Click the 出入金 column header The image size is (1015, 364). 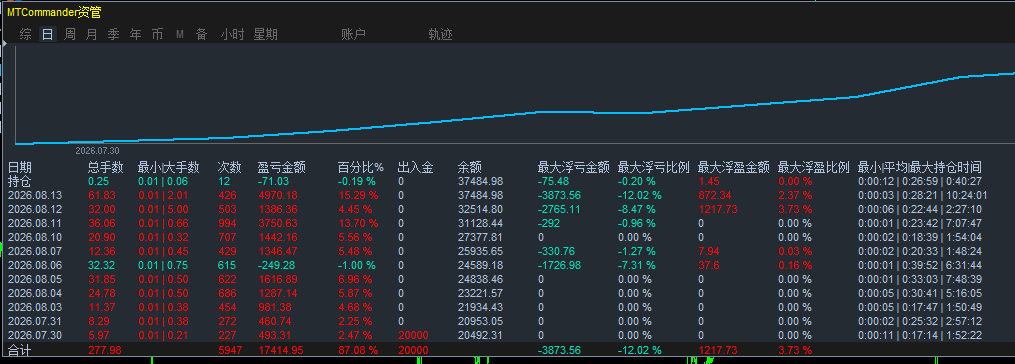click(x=416, y=168)
